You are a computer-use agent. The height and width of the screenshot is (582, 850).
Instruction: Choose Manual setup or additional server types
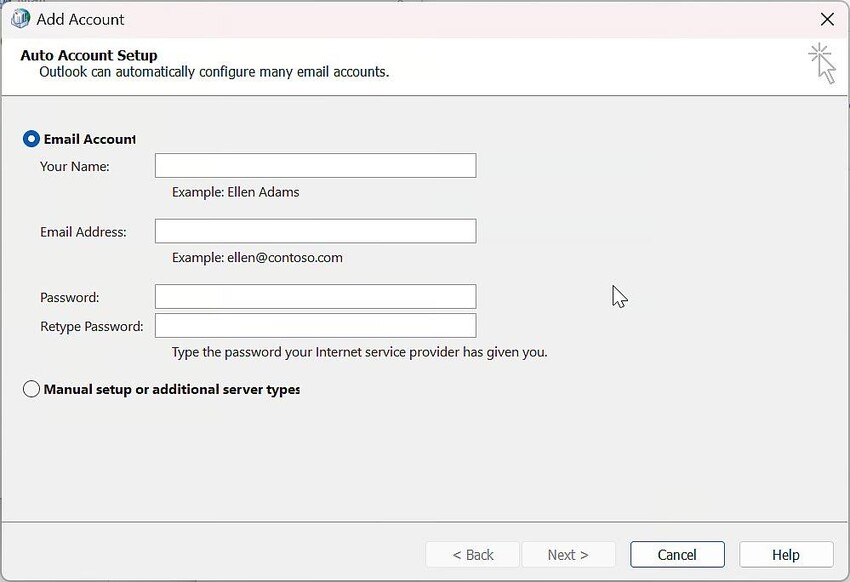click(x=31, y=389)
